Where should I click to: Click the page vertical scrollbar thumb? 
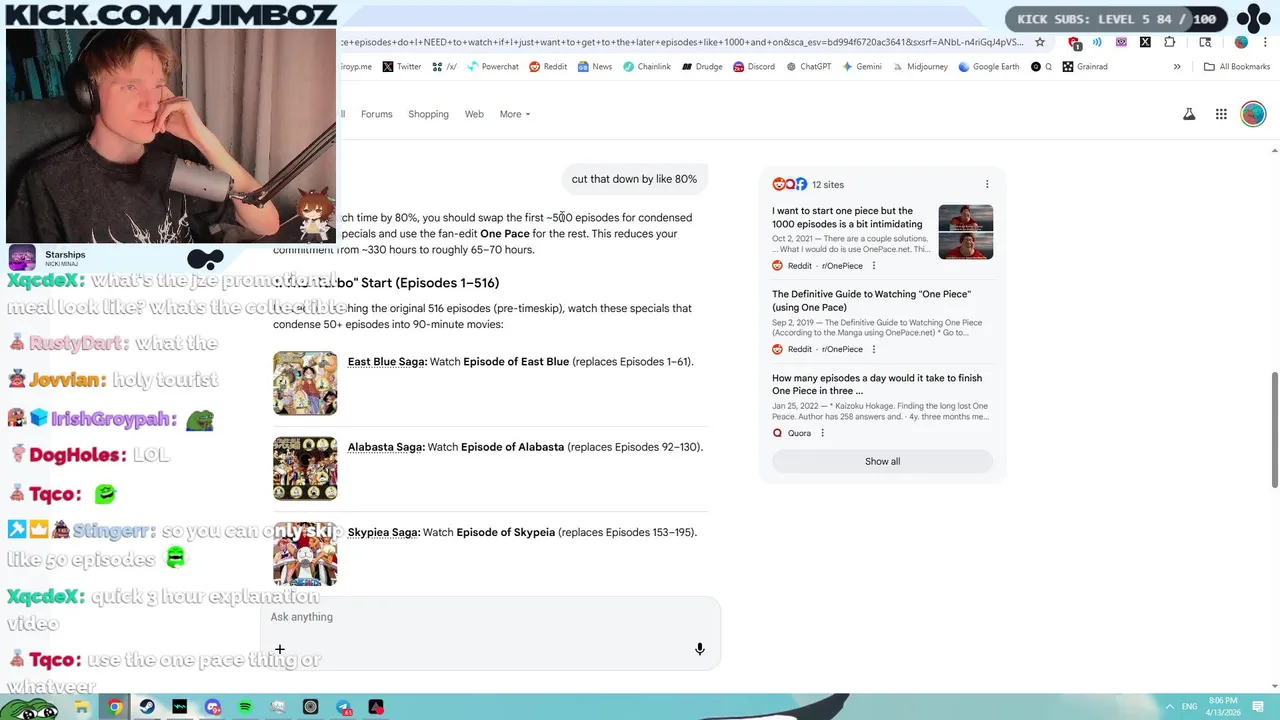pyautogui.click(x=1274, y=430)
